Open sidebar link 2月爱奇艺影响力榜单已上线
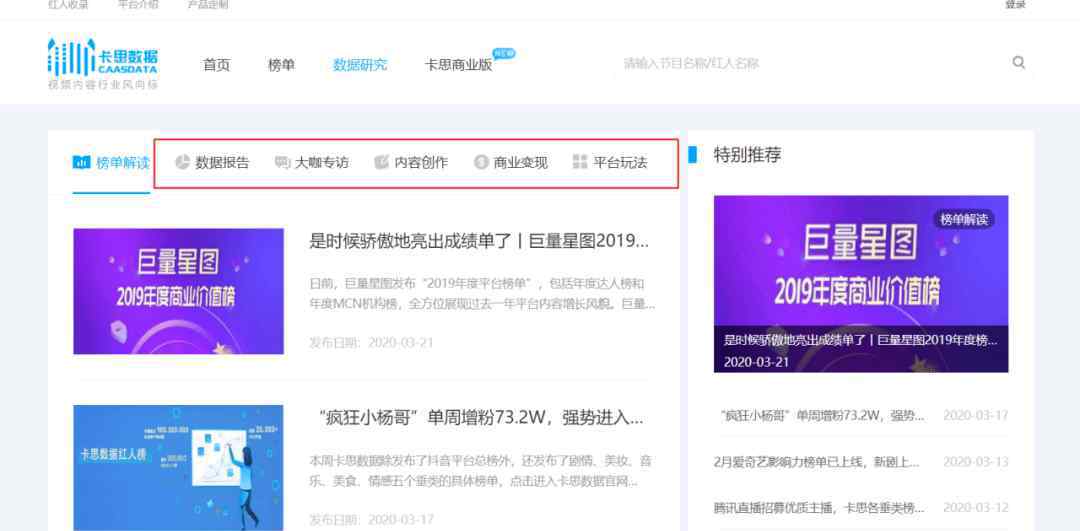Image resolution: width=1080 pixels, height=531 pixels. [x=817, y=461]
